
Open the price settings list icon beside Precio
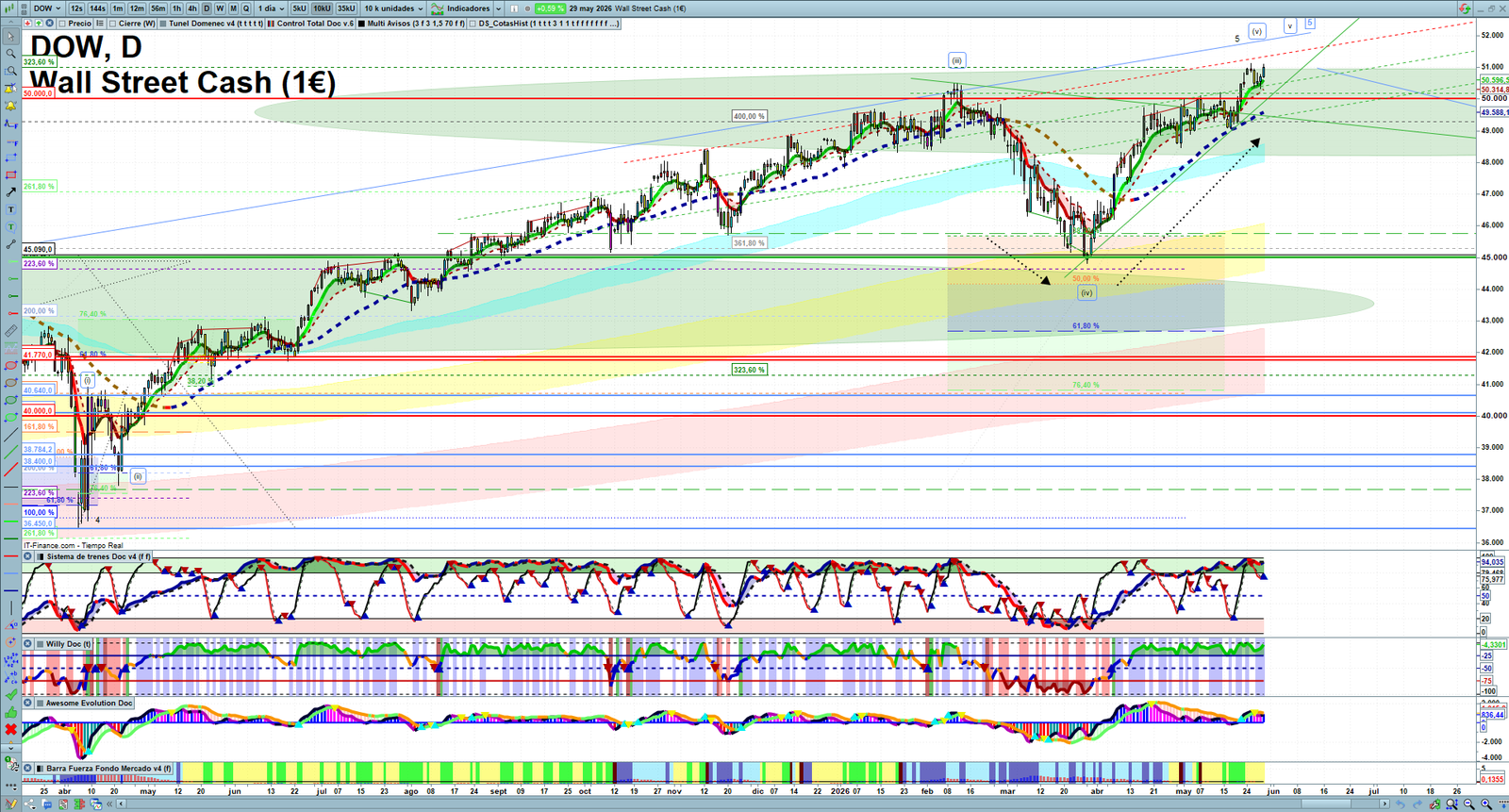tap(100, 23)
